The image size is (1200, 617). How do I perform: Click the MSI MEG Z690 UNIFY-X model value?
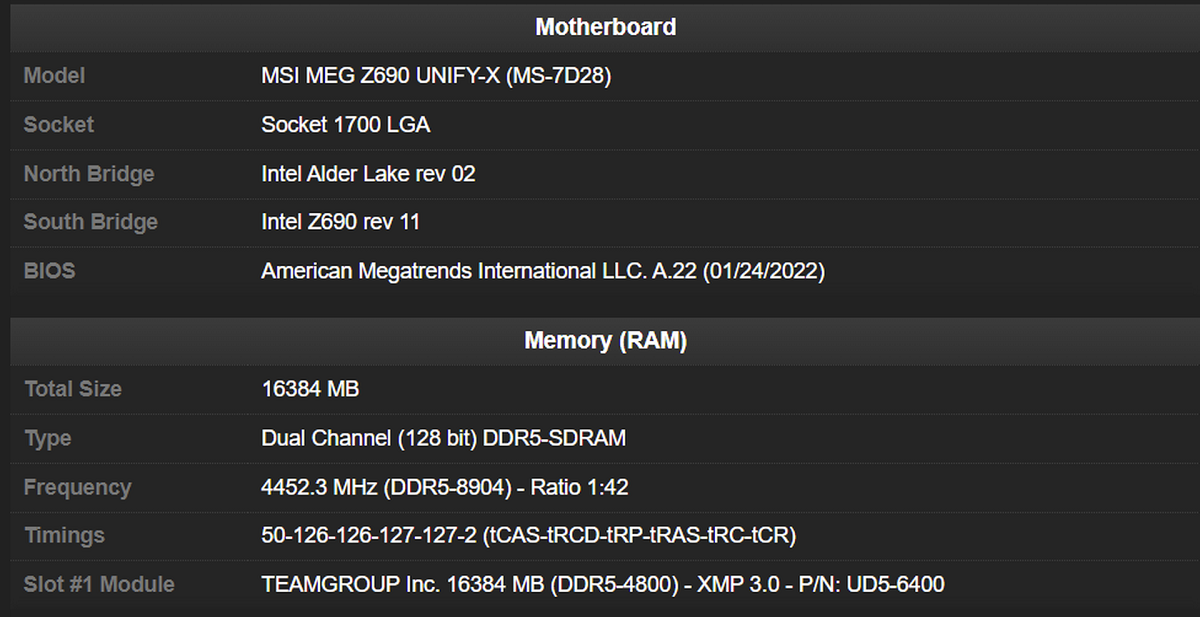pos(436,76)
